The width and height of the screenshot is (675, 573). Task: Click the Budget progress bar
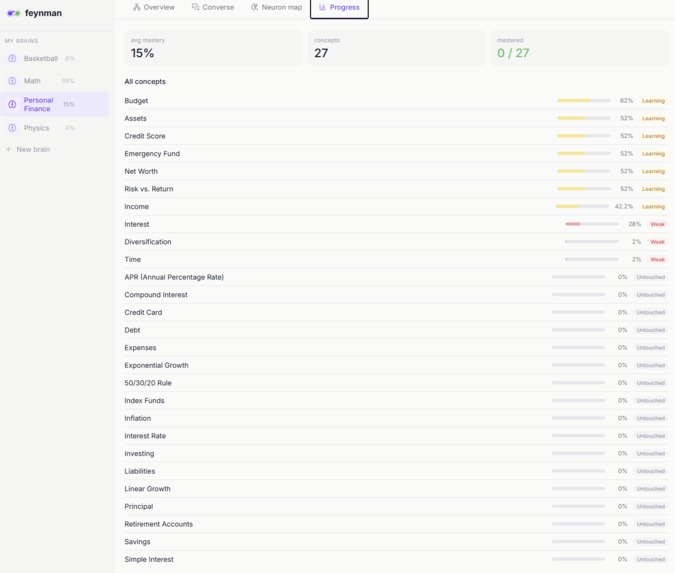pyautogui.click(x=584, y=100)
